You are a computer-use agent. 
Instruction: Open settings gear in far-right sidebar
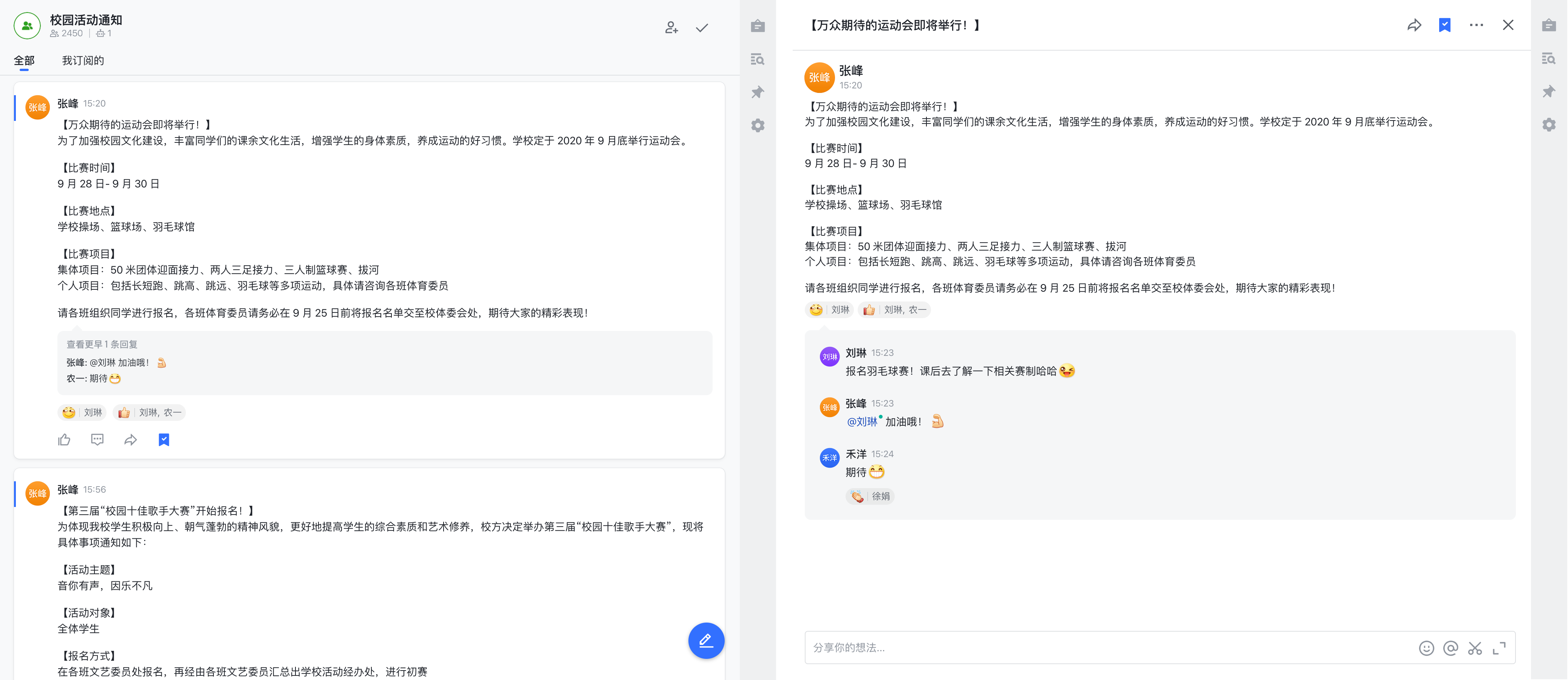(x=1549, y=124)
